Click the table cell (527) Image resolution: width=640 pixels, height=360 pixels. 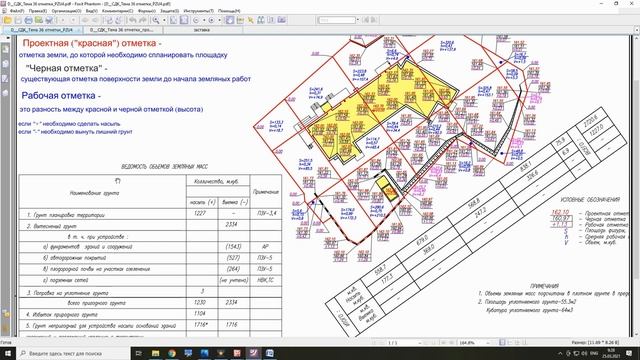pos(233,258)
